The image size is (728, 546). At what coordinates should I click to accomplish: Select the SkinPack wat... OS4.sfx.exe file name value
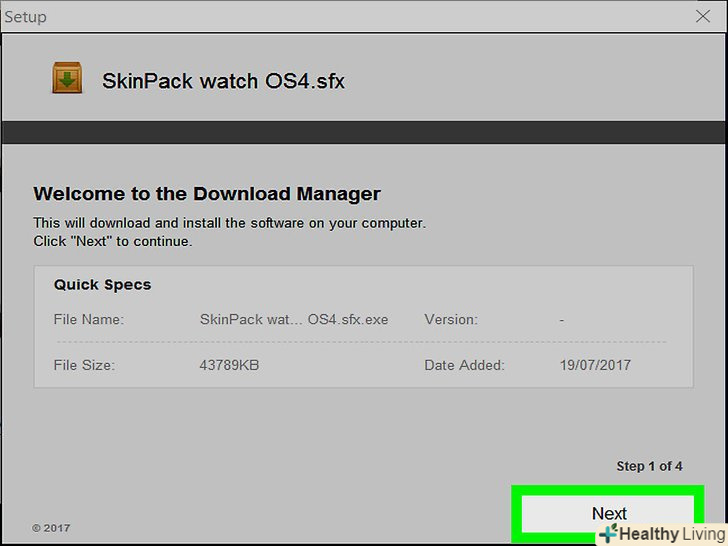click(x=294, y=320)
